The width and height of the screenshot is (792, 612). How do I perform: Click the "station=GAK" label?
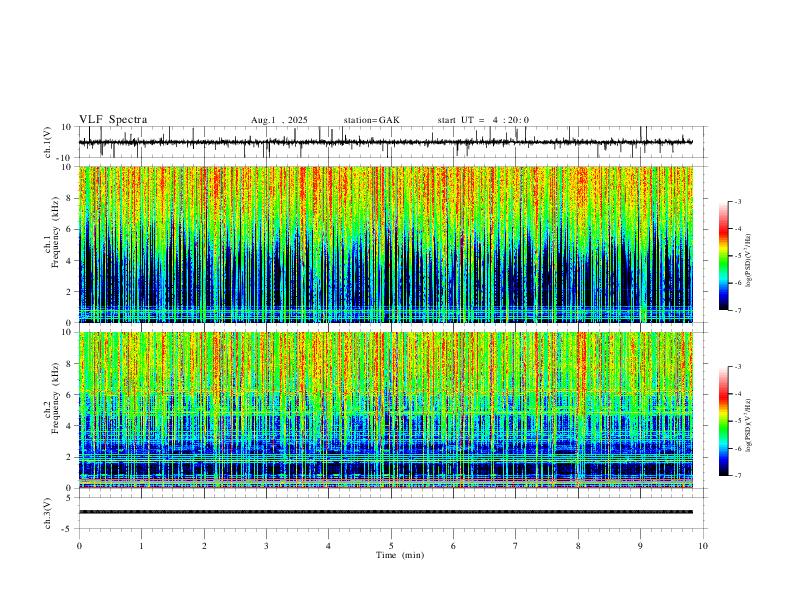371,120
